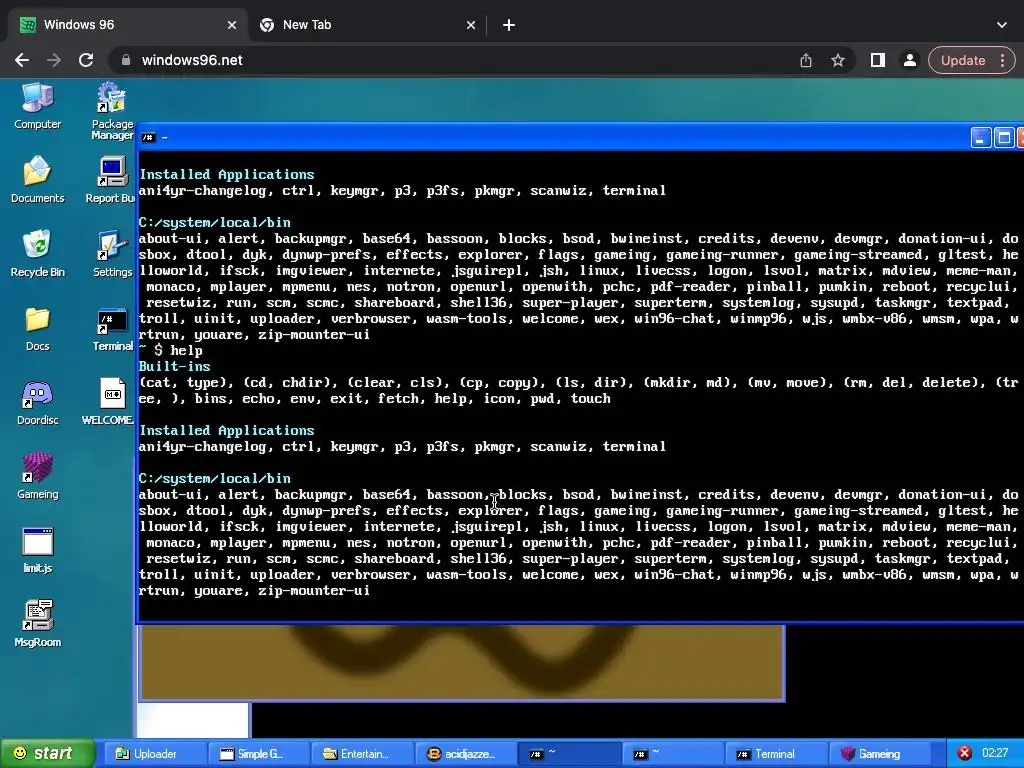Open the start menu
The width and height of the screenshot is (1024, 768).
coord(46,754)
